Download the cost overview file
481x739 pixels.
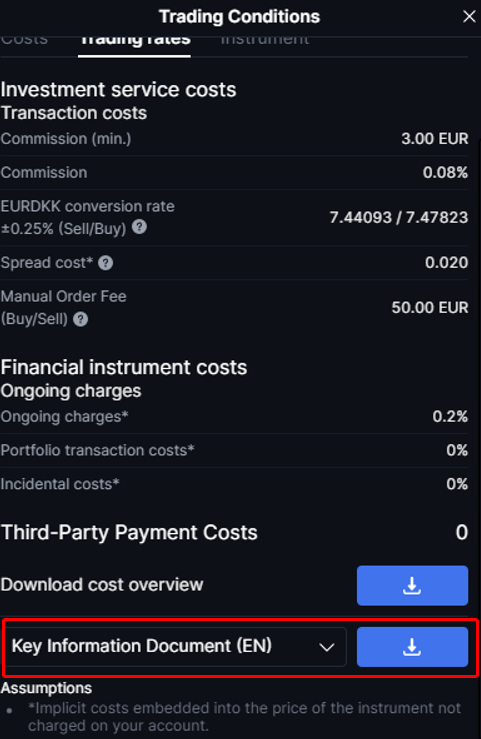coord(412,585)
